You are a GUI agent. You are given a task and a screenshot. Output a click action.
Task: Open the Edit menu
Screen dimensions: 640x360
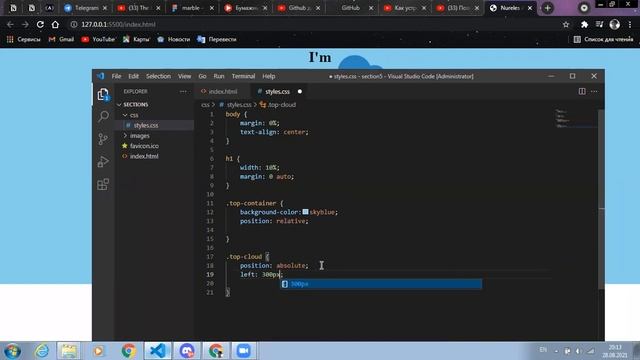click(133, 76)
